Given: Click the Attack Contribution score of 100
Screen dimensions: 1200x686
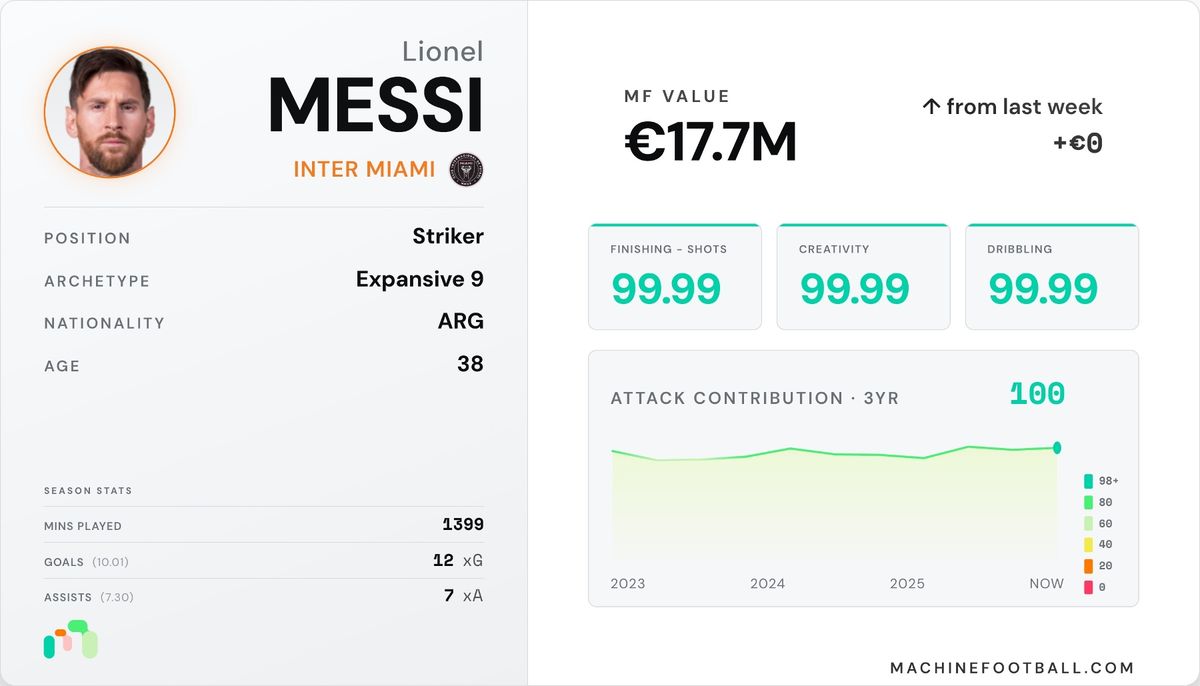Looking at the screenshot, I should click(x=1037, y=394).
